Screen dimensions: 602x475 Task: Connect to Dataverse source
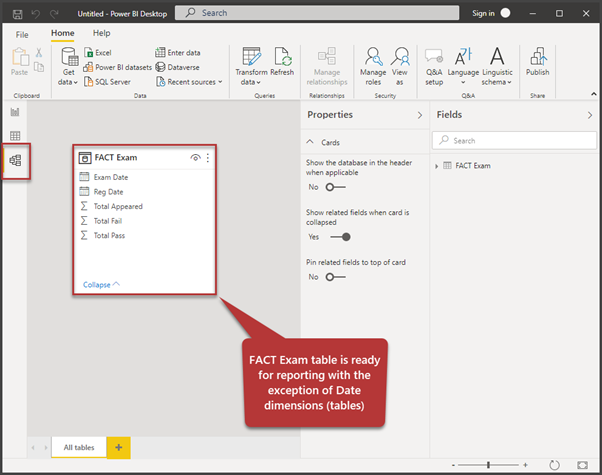(x=177, y=67)
